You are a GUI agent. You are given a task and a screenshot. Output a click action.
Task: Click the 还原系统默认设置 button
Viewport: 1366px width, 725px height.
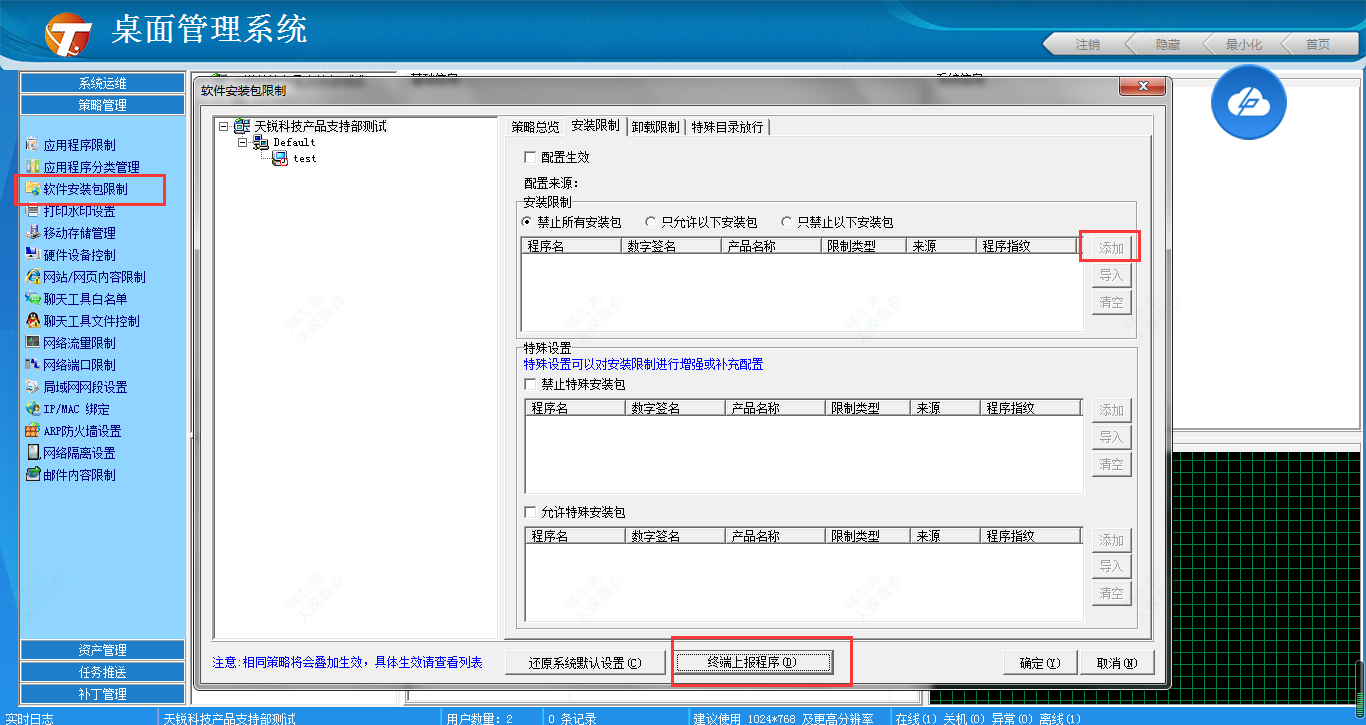pyautogui.click(x=585, y=662)
